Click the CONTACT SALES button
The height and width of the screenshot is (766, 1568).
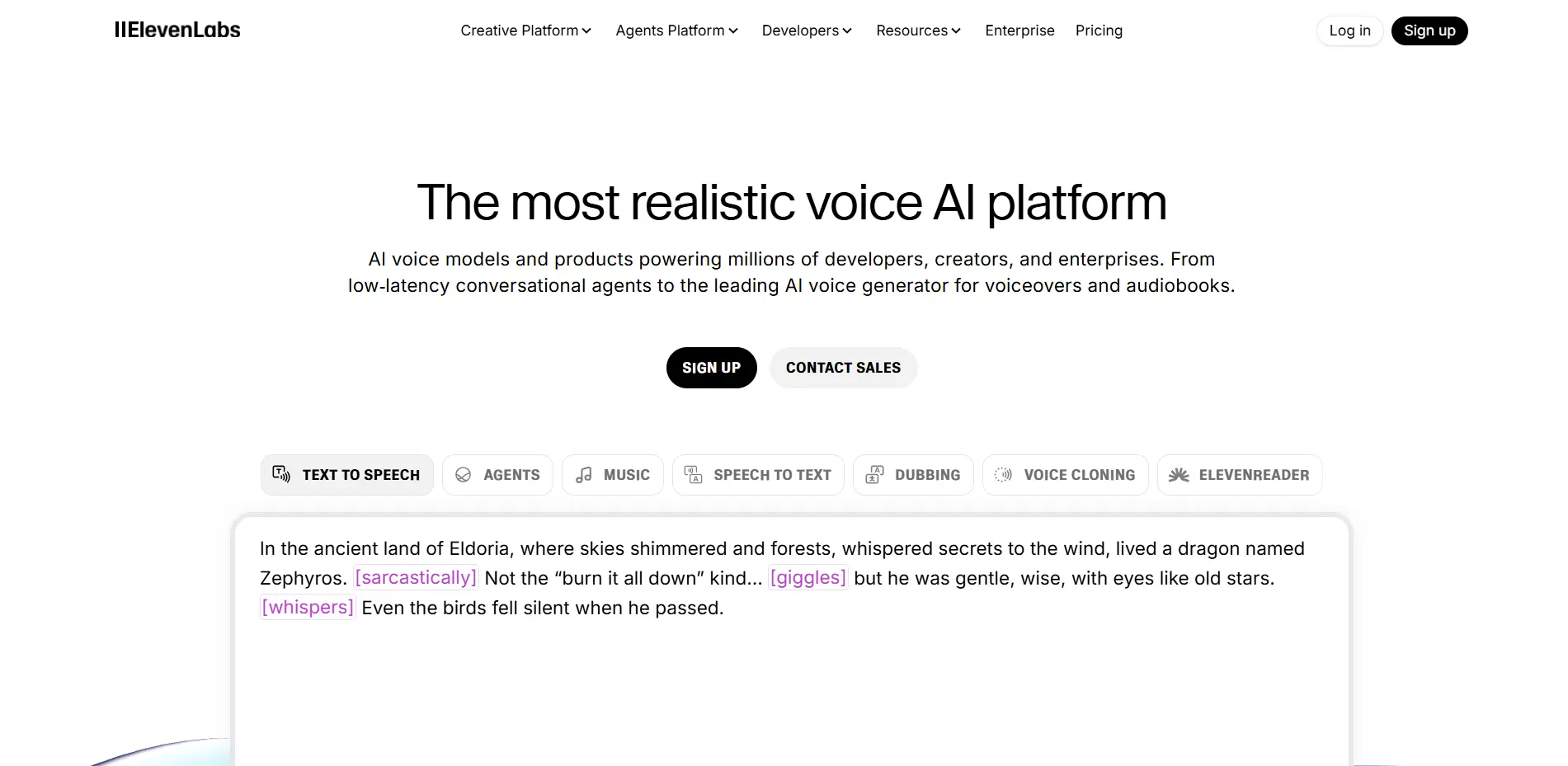click(843, 368)
